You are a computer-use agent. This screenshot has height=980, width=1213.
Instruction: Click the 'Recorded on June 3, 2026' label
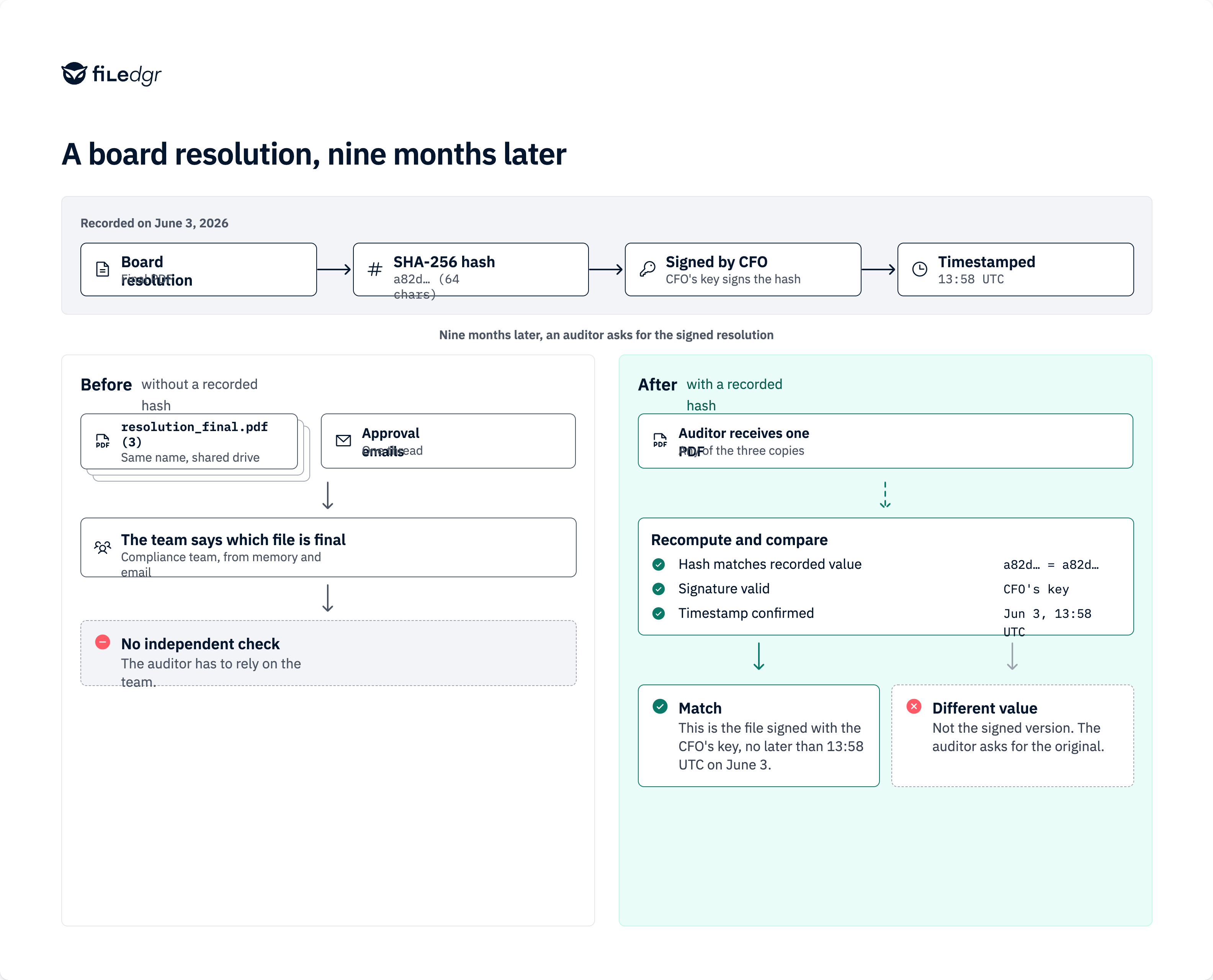click(x=154, y=223)
